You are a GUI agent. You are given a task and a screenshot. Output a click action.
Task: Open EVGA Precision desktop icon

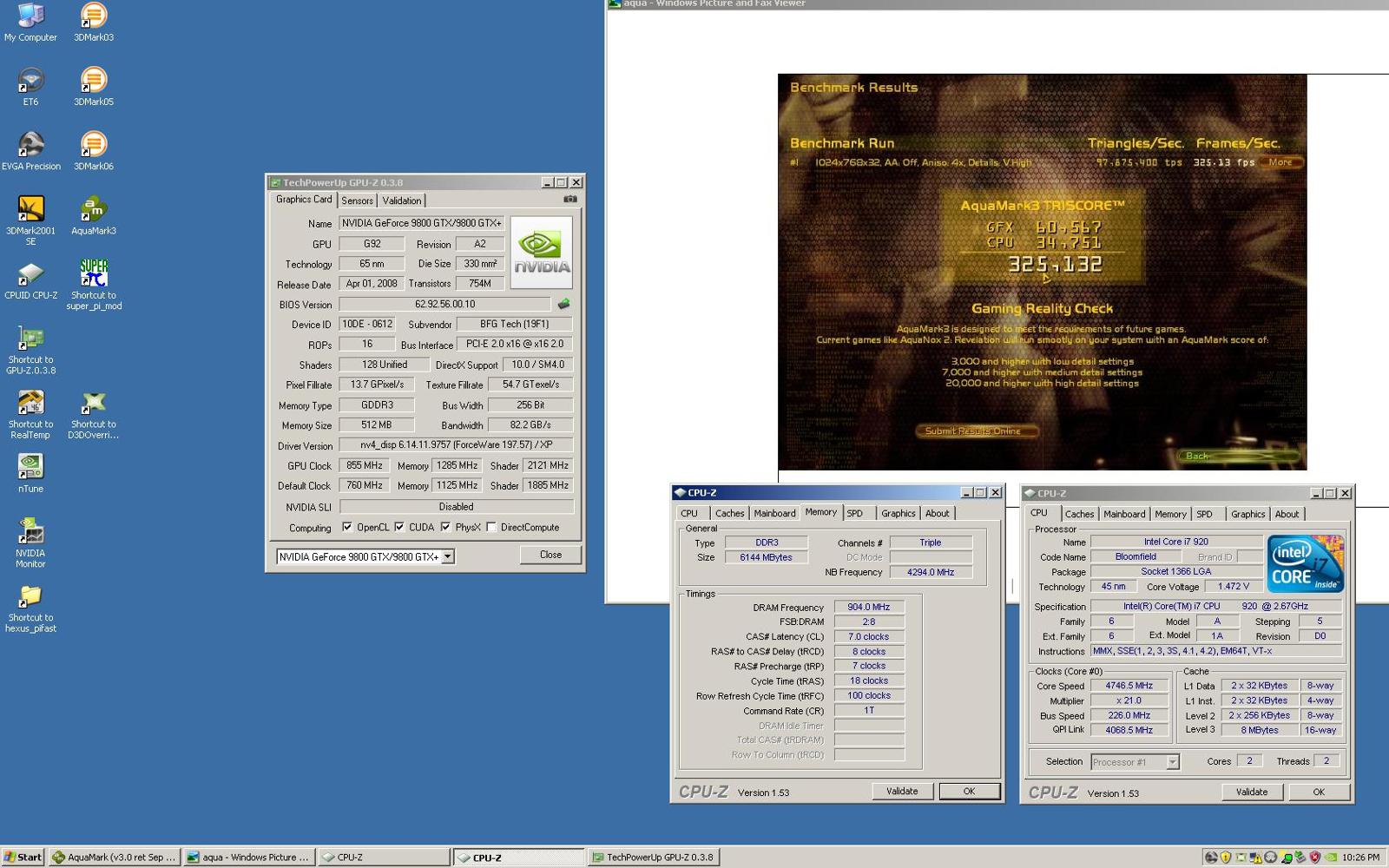[x=30, y=150]
